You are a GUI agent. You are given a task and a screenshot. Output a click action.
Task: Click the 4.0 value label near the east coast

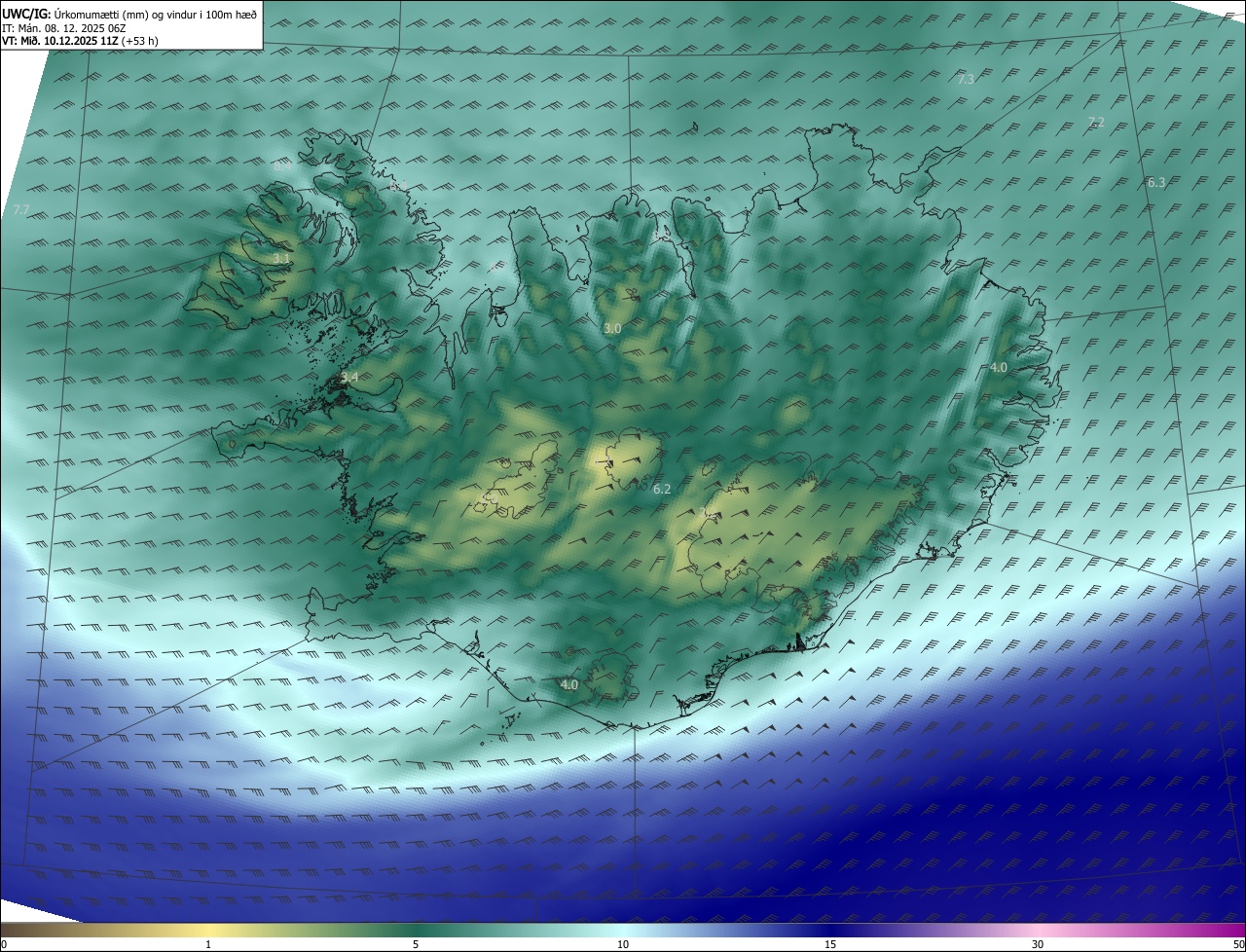[x=999, y=367]
